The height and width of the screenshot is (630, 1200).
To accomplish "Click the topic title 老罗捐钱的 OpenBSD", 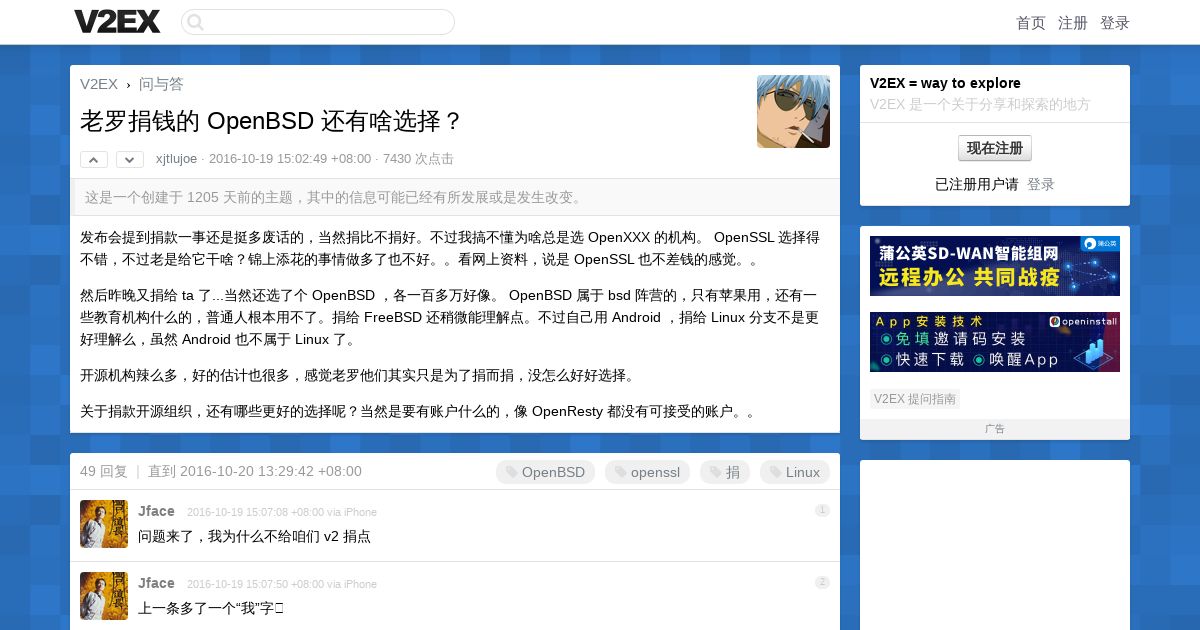I will click(271, 122).
